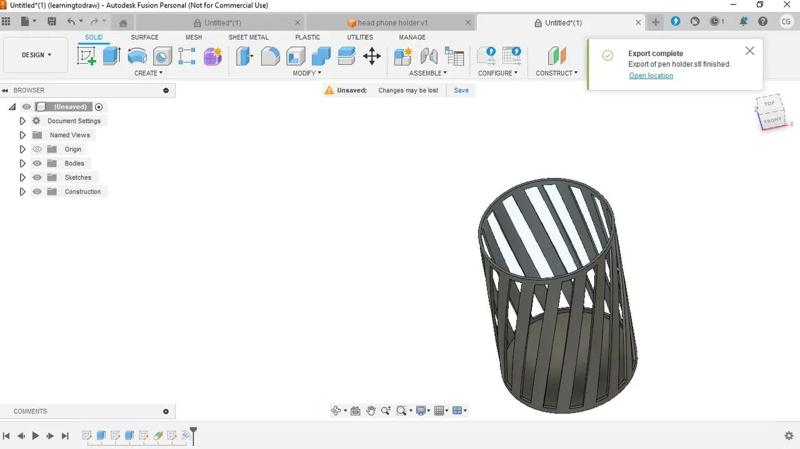Screen dimensions: 800x449
Task: Open the Help question mark icon
Action: 763,21
